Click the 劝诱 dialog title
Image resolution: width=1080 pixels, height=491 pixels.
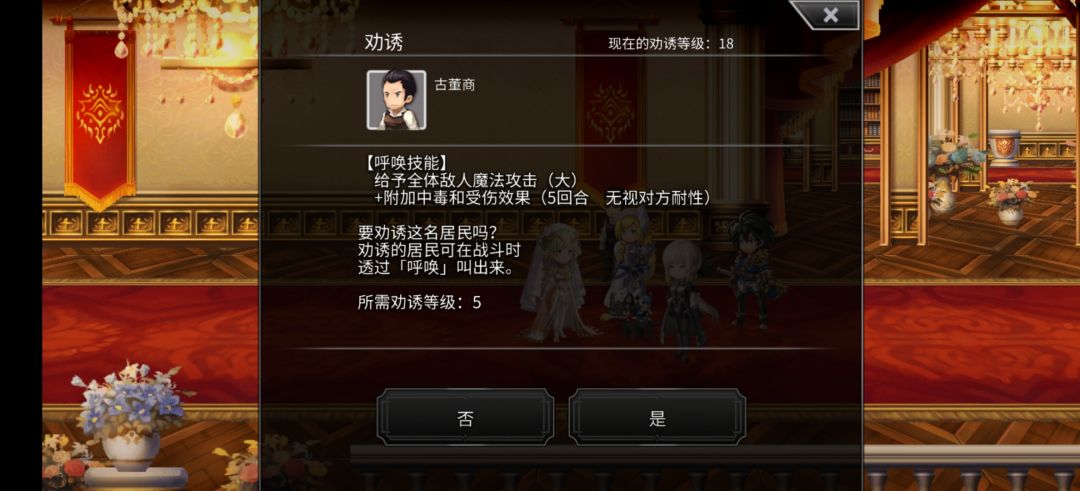click(384, 43)
